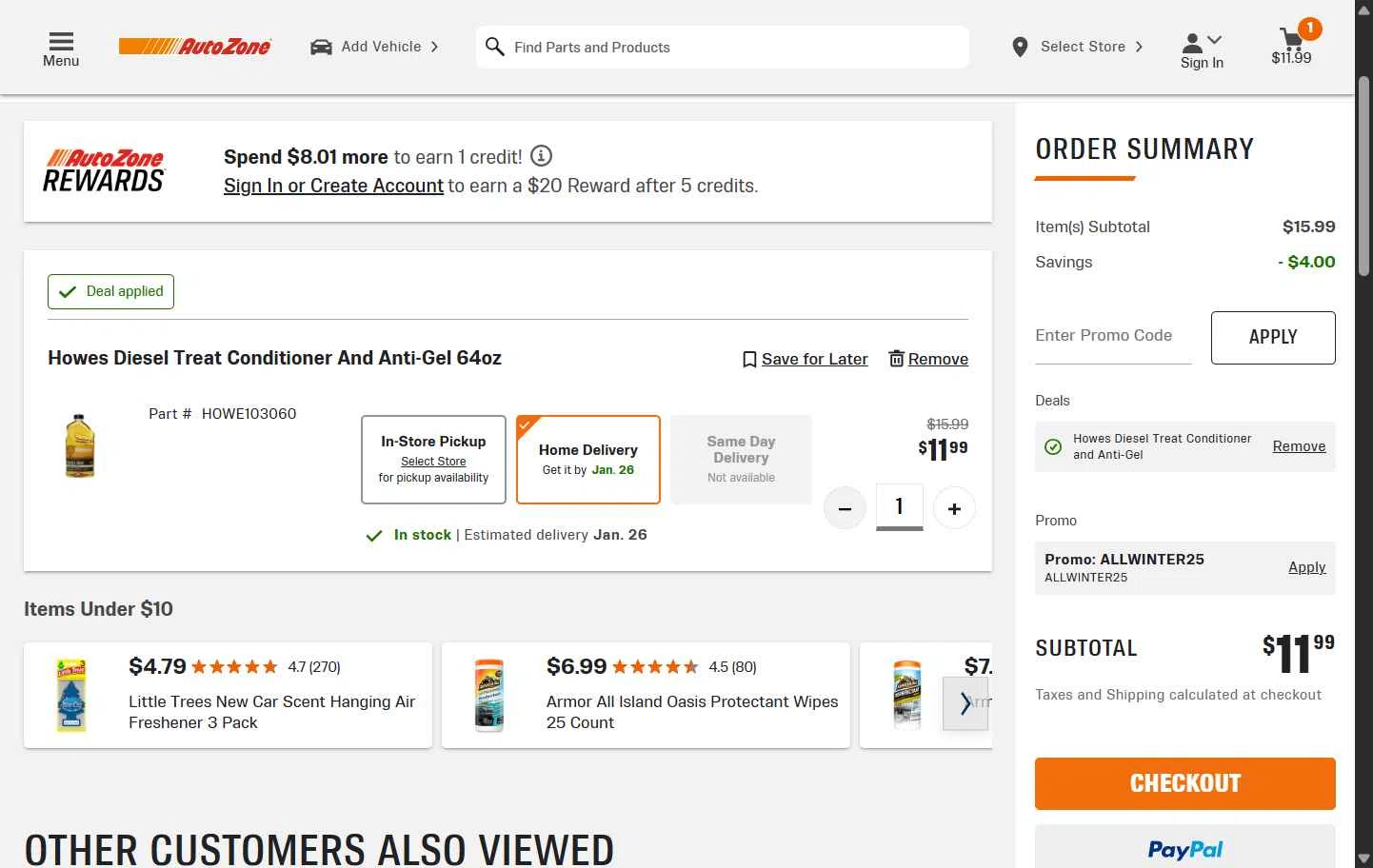The height and width of the screenshot is (868, 1373).
Task: Click the green deal check icon in Deals
Action: tap(1053, 446)
